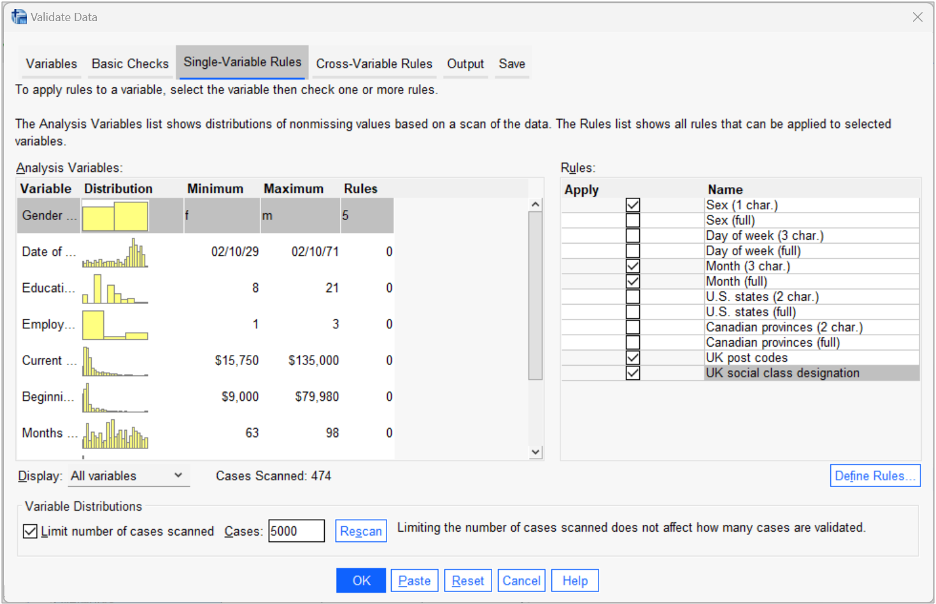
Task: Enable the Day of week (3 char.) rule
Action: (633, 236)
